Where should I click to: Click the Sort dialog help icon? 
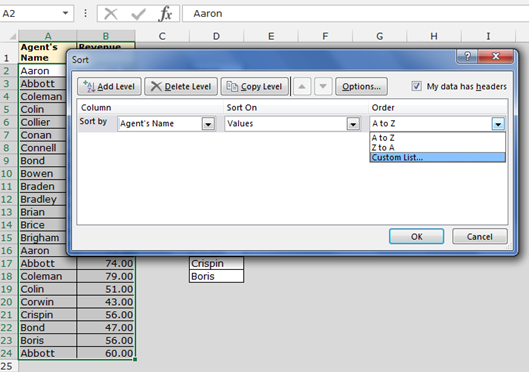coord(467,56)
